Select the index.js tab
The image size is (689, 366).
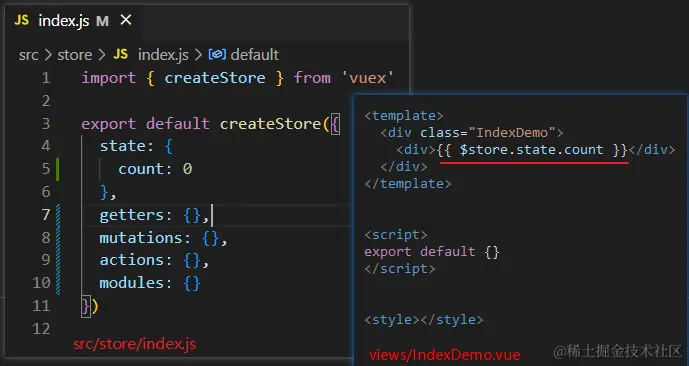click(x=73, y=20)
